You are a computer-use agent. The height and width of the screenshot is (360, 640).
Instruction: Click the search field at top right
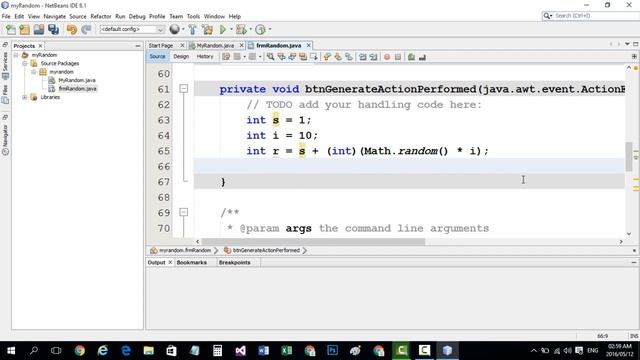pos(590,16)
